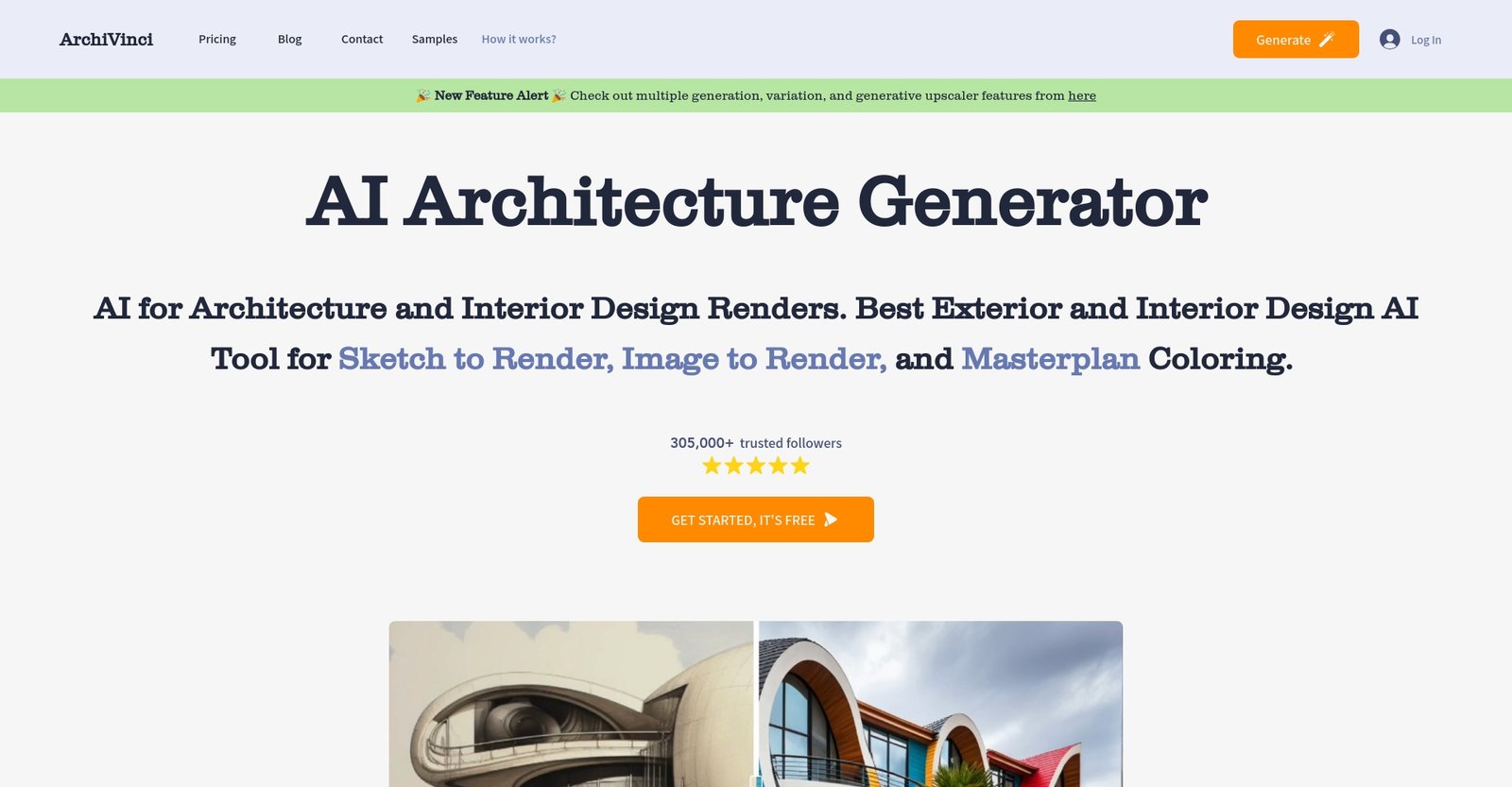This screenshot has height=787, width=1512.
Task: Select the colorful rendered building image
Action: 940,704
